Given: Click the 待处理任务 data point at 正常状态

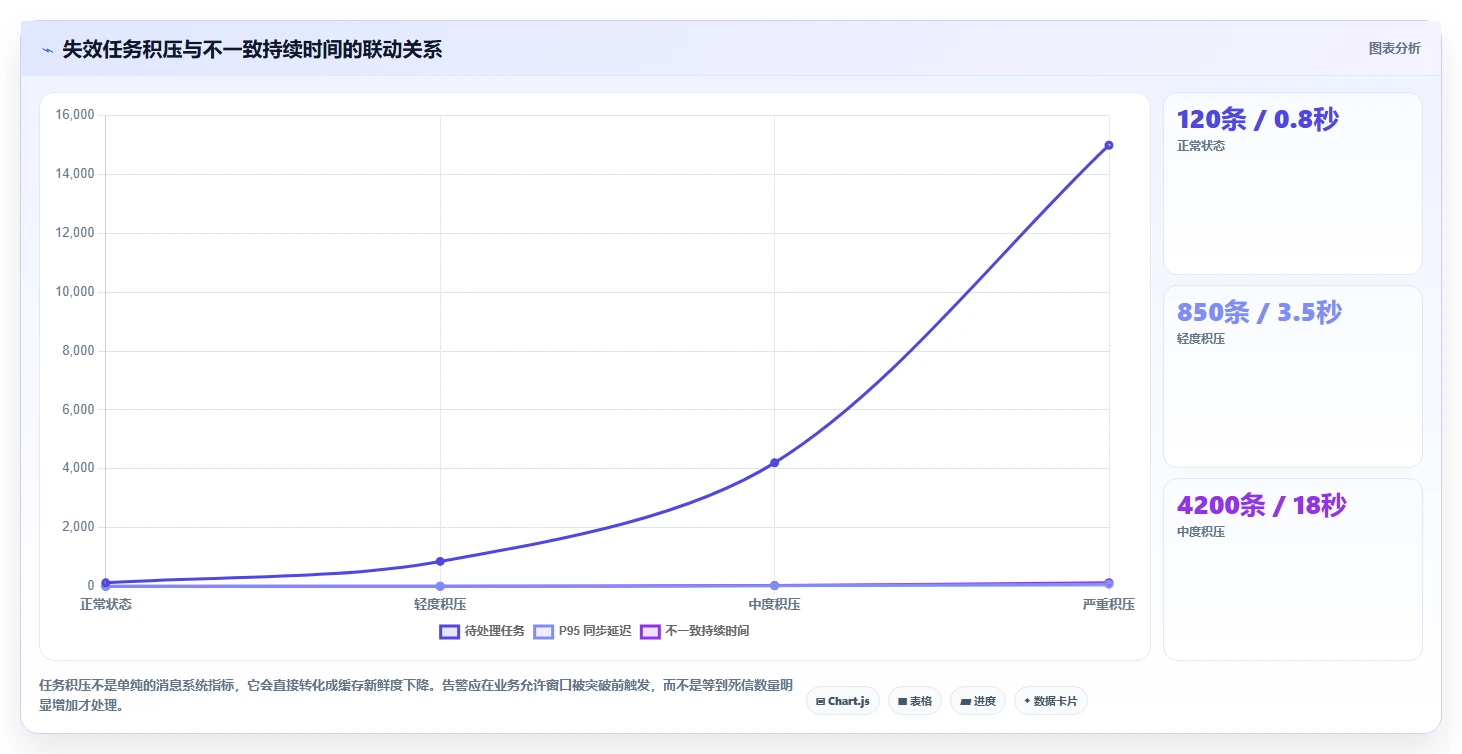Looking at the screenshot, I should 105,582.
